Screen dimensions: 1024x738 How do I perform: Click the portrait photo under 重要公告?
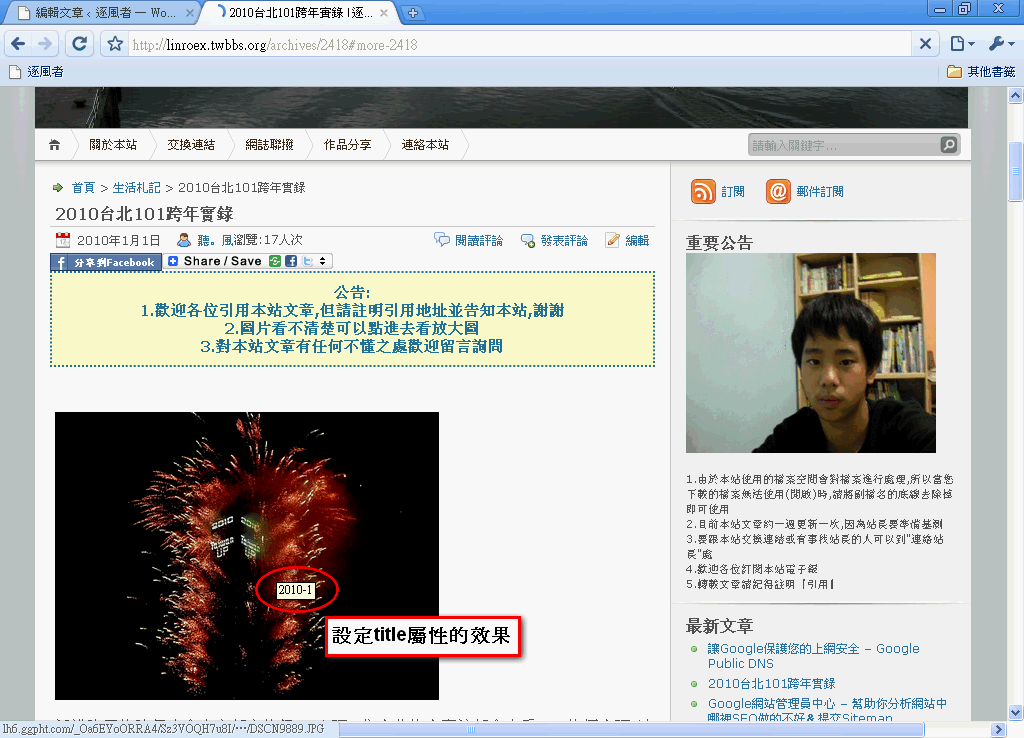[810, 353]
